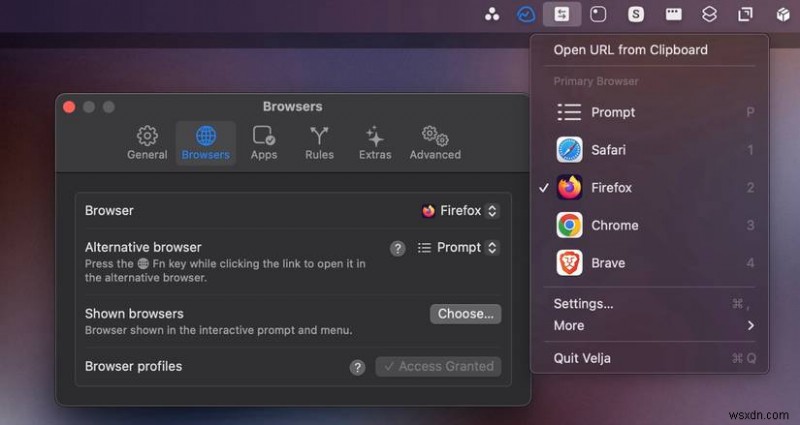Click the overlapping windows menu bar icon

pyautogui.click(x=745, y=14)
